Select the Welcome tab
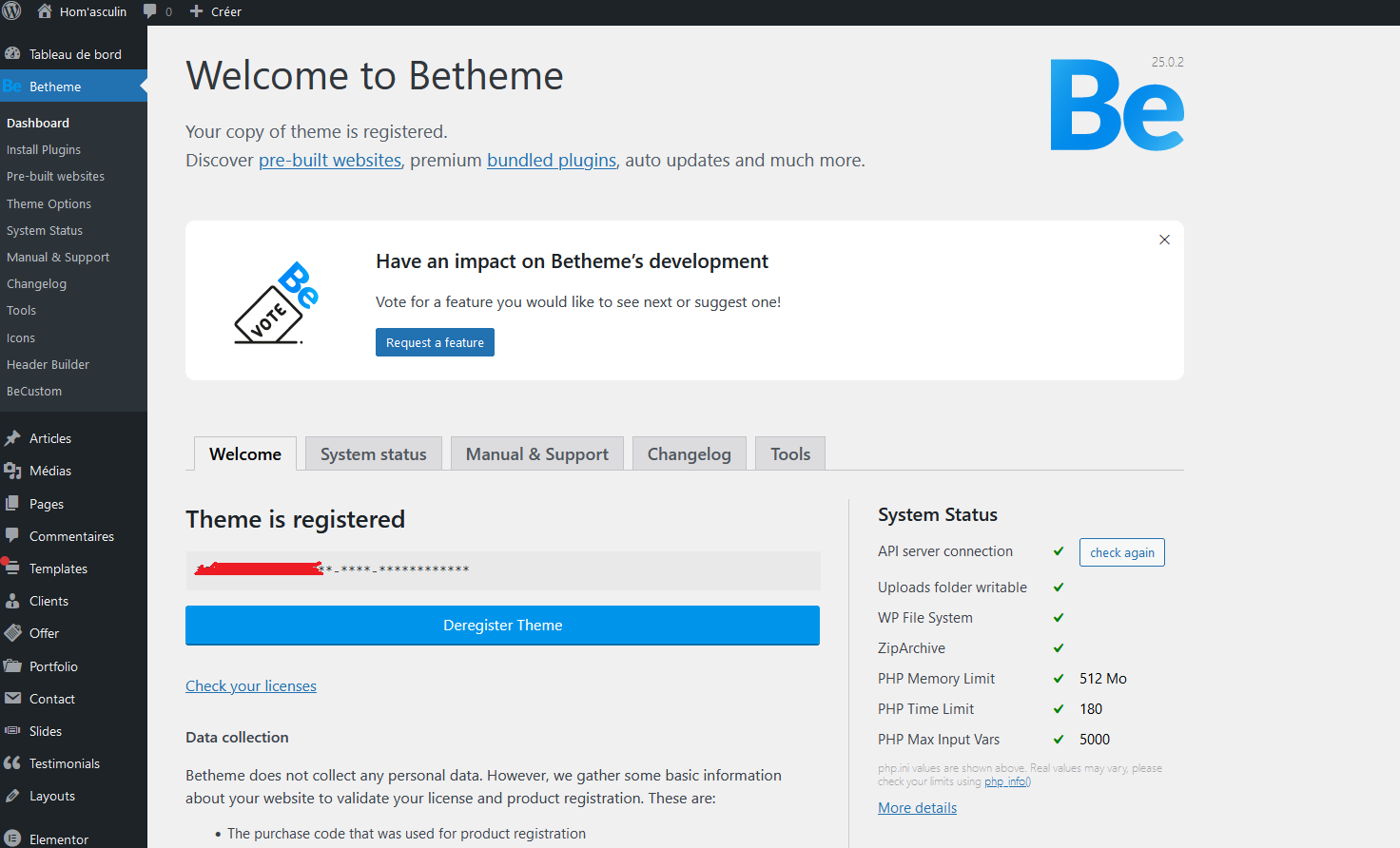The height and width of the screenshot is (848, 1400). 245,453
